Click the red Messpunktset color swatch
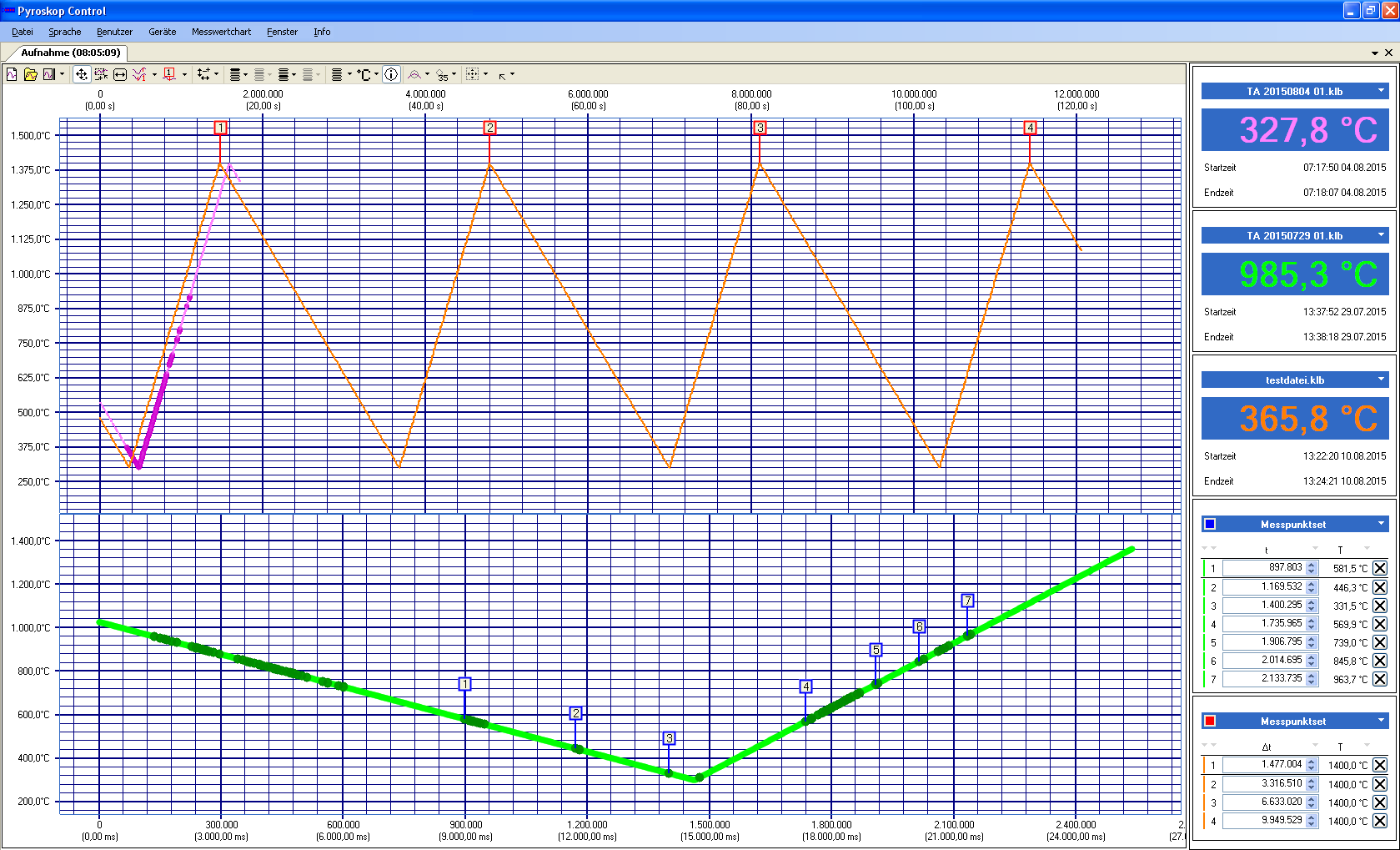Image resolution: width=1400 pixels, height=850 pixels. tap(1210, 721)
